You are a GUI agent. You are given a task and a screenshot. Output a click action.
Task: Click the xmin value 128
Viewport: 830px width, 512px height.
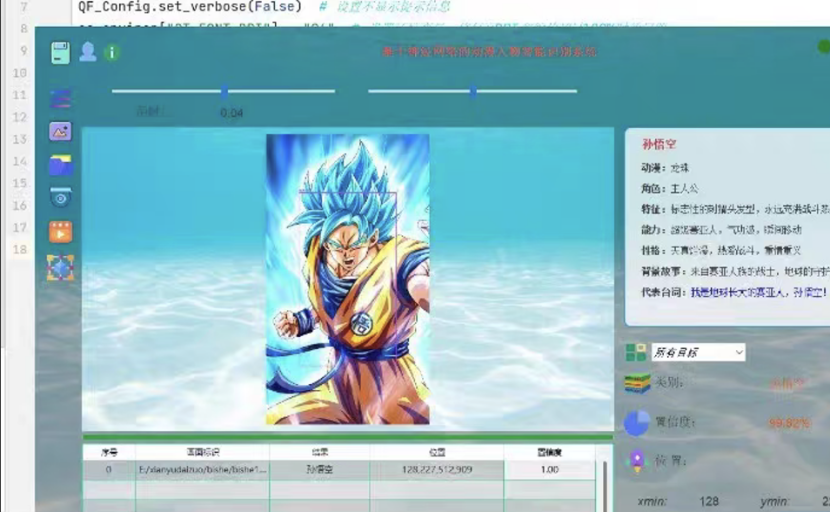(709, 501)
